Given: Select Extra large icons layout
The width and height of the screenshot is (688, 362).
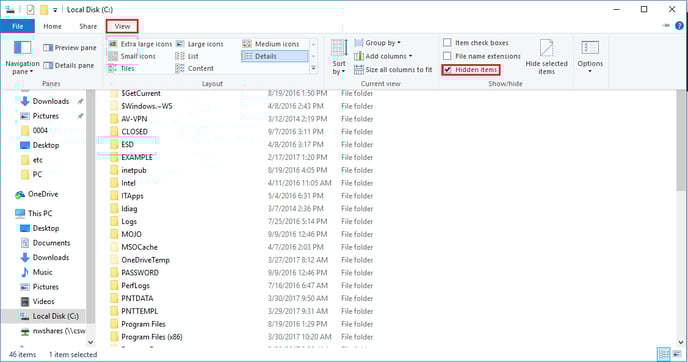Looking at the screenshot, I should coord(140,44).
